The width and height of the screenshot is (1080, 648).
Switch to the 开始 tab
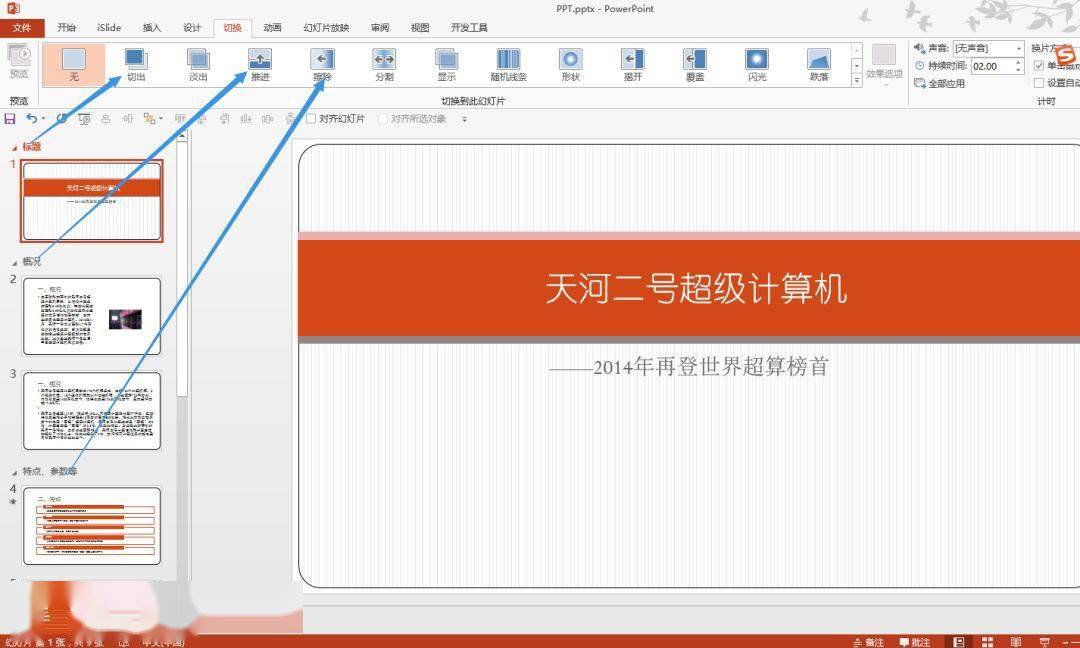click(67, 28)
